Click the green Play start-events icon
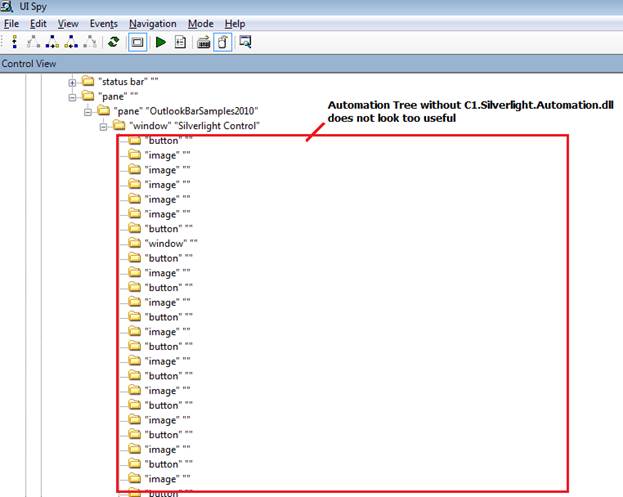 tap(160, 42)
